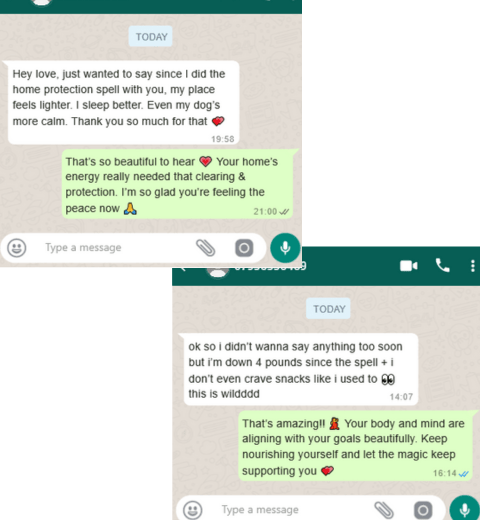This screenshot has width=480, height=520.
Task: Attach file with top chat paperclip
Action: pos(205,248)
